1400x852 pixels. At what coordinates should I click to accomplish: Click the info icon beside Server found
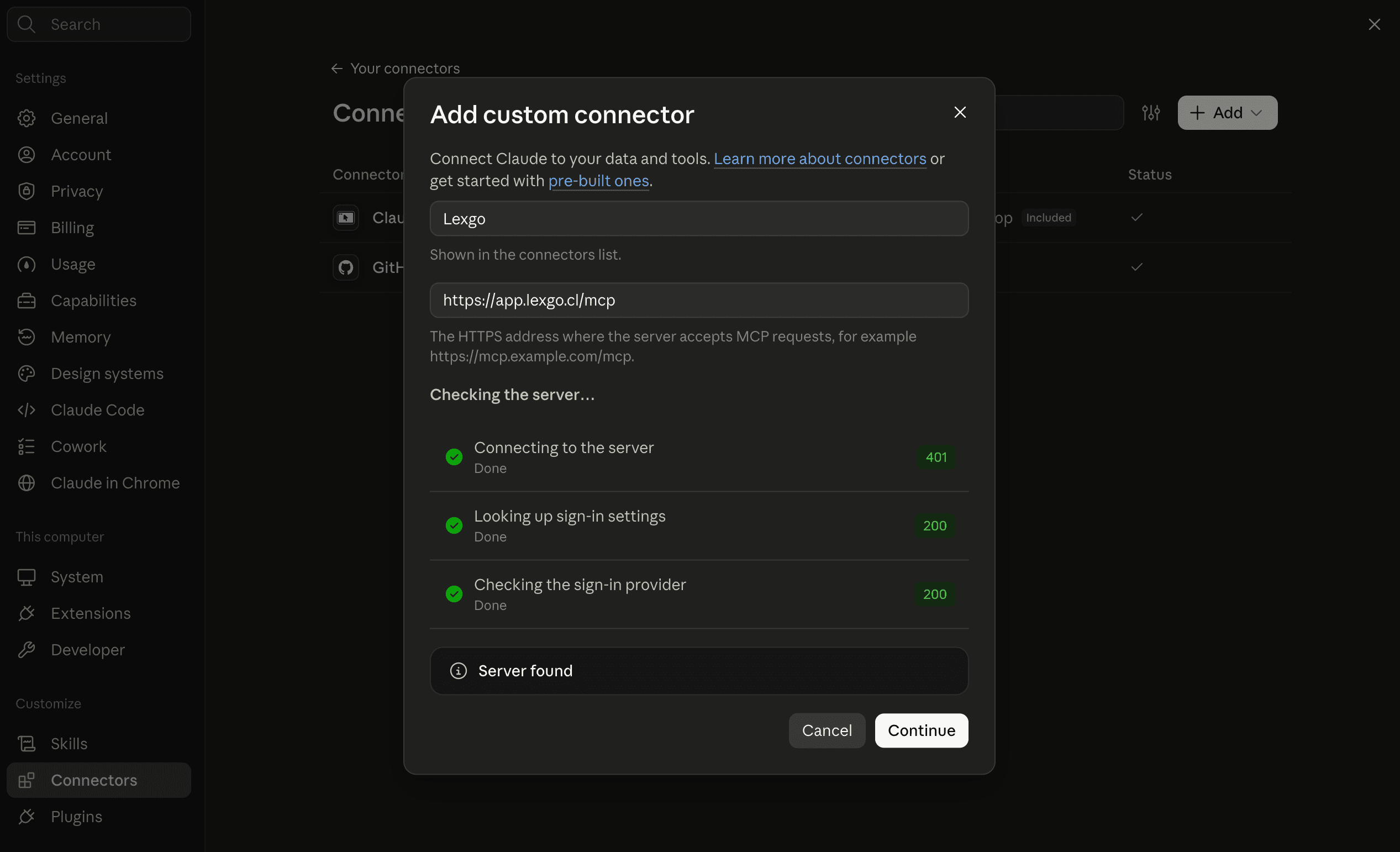[x=459, y=671]
